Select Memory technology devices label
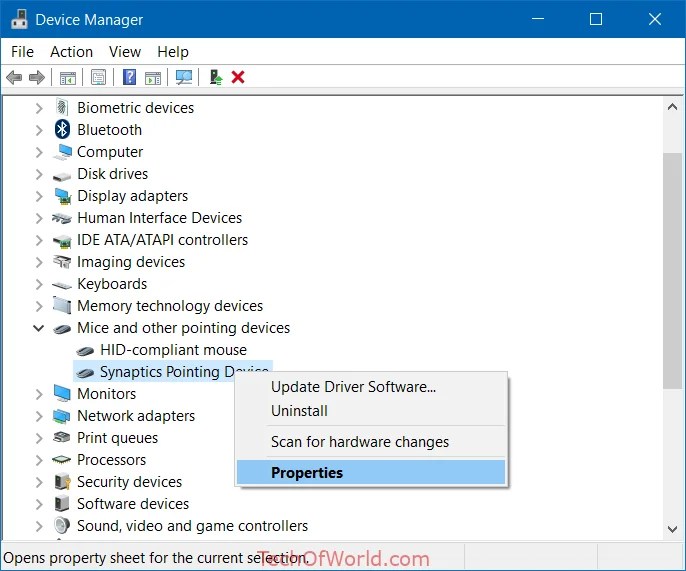Viewport: 686px width, 571px height. pos(170,305)
